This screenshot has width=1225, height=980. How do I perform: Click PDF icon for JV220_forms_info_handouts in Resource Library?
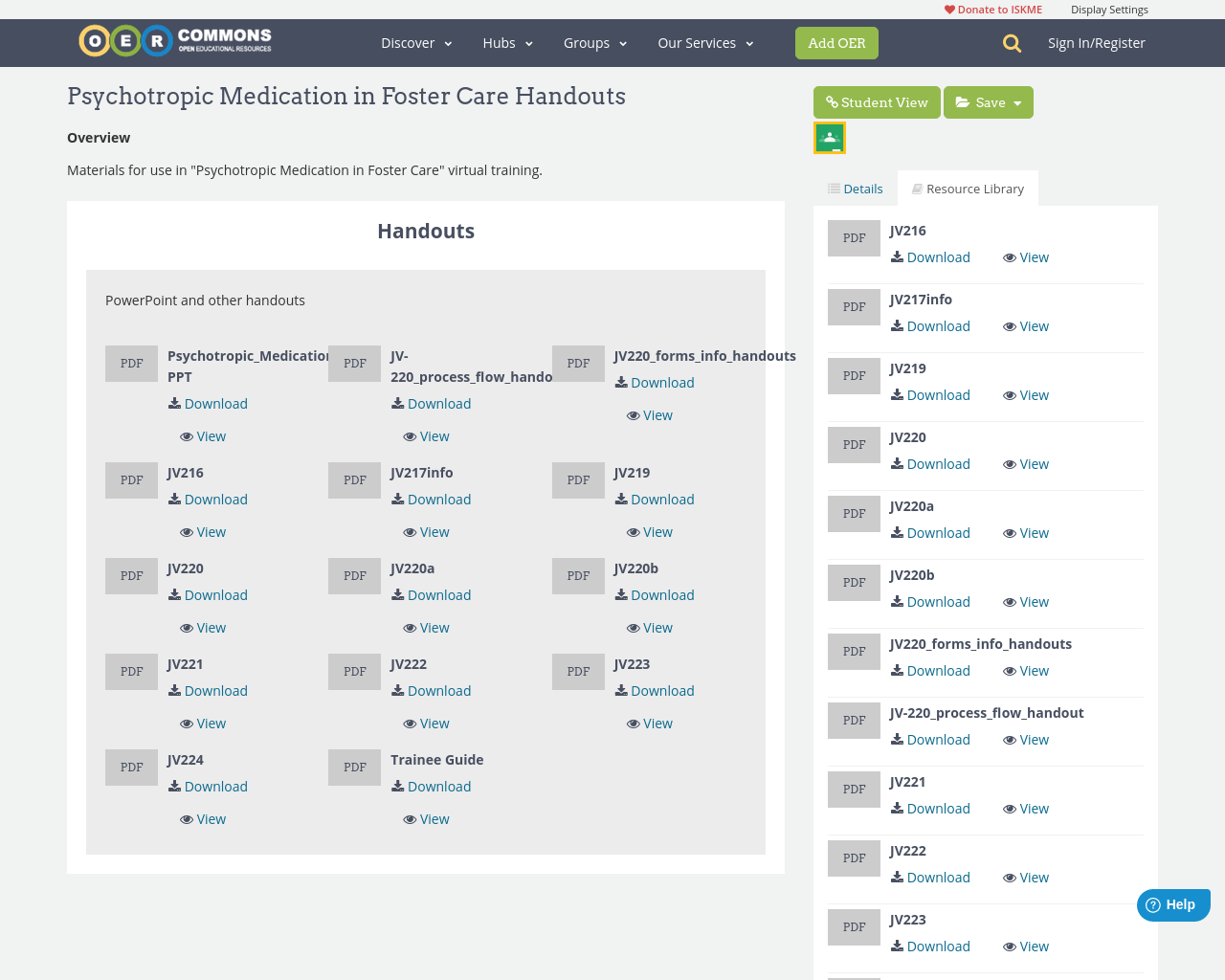click(x=854, y=652)
